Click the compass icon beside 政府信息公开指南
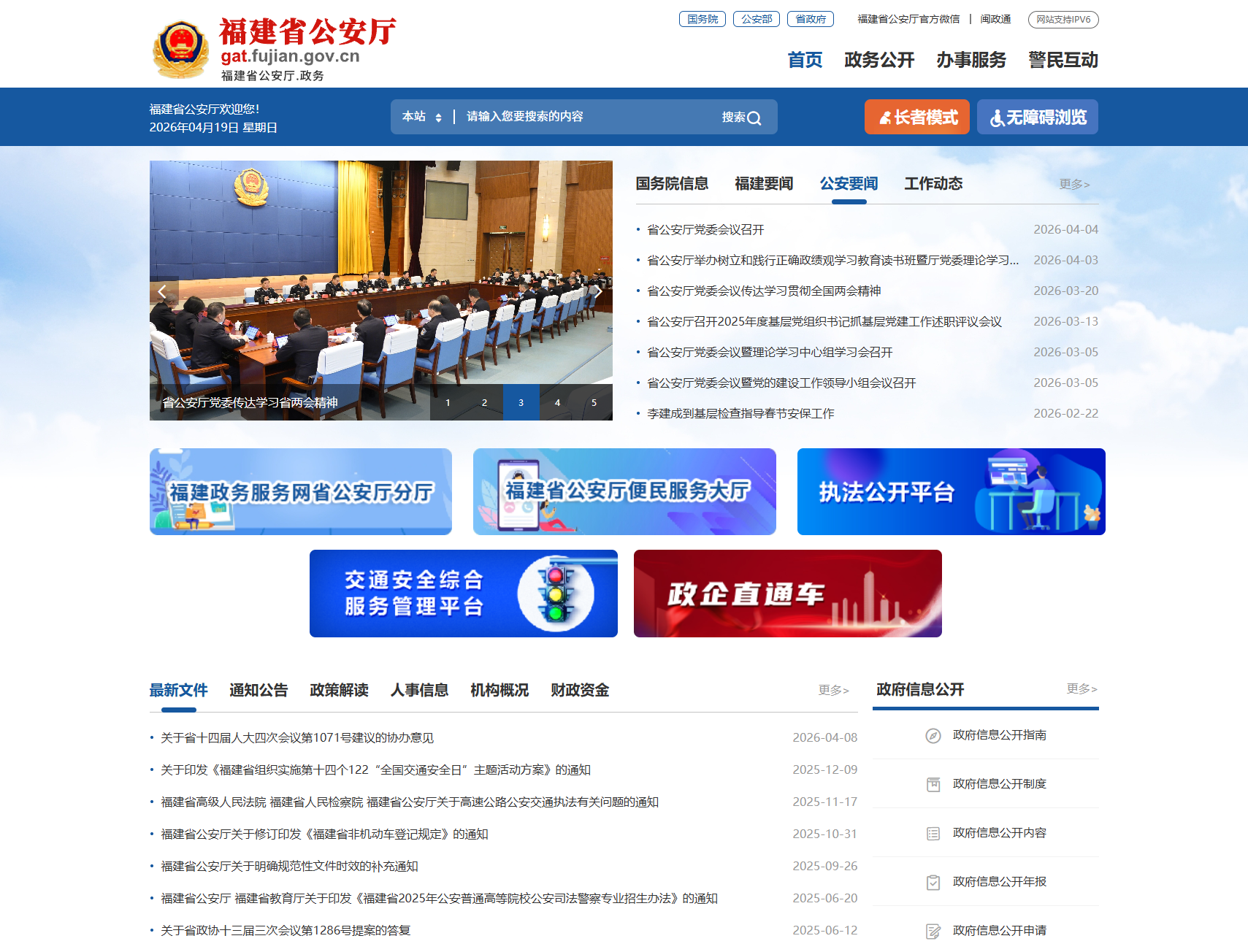Screen dimensions: 1248x952 click(932, 735)
